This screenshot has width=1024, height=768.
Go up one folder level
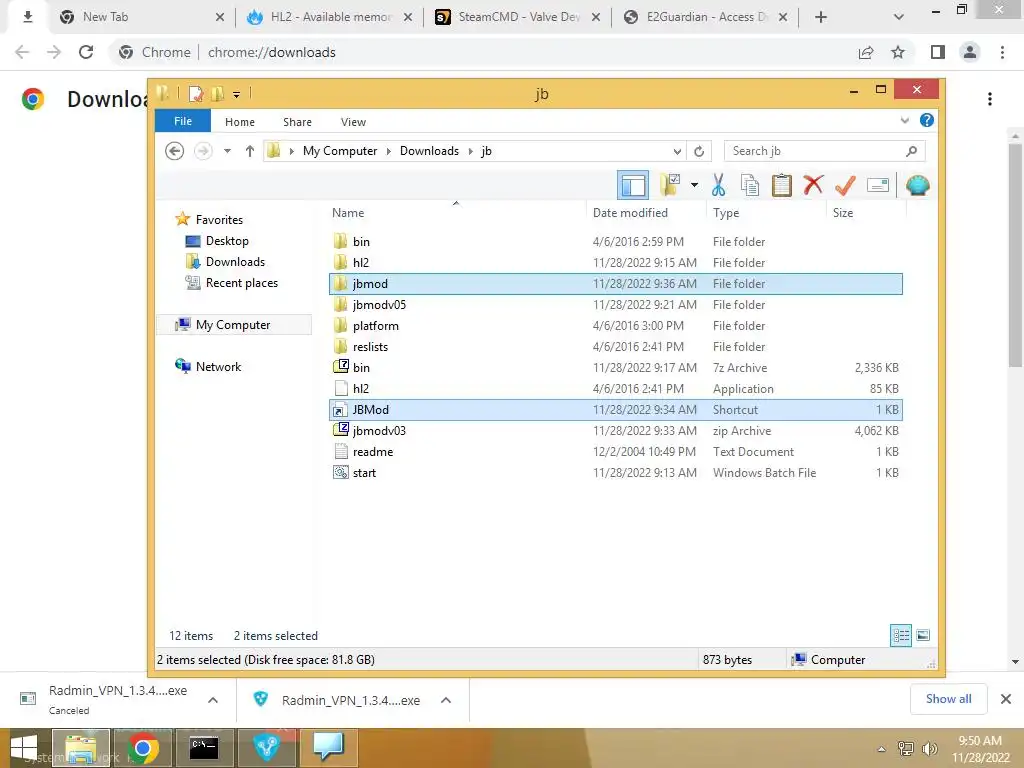(249, 151)
